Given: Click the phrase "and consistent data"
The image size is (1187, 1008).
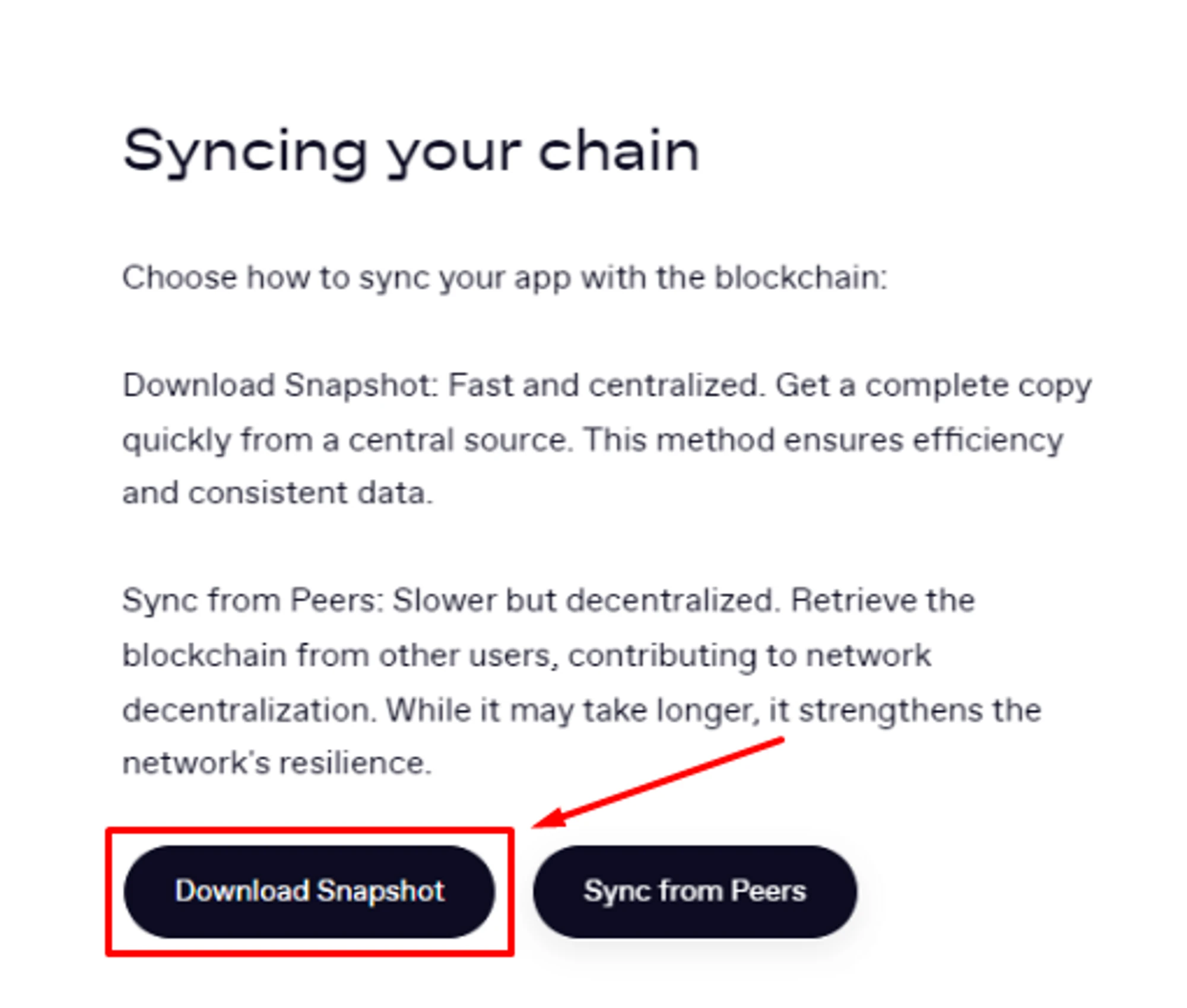Looking at the screenshot, I should [x=277, y=493].
